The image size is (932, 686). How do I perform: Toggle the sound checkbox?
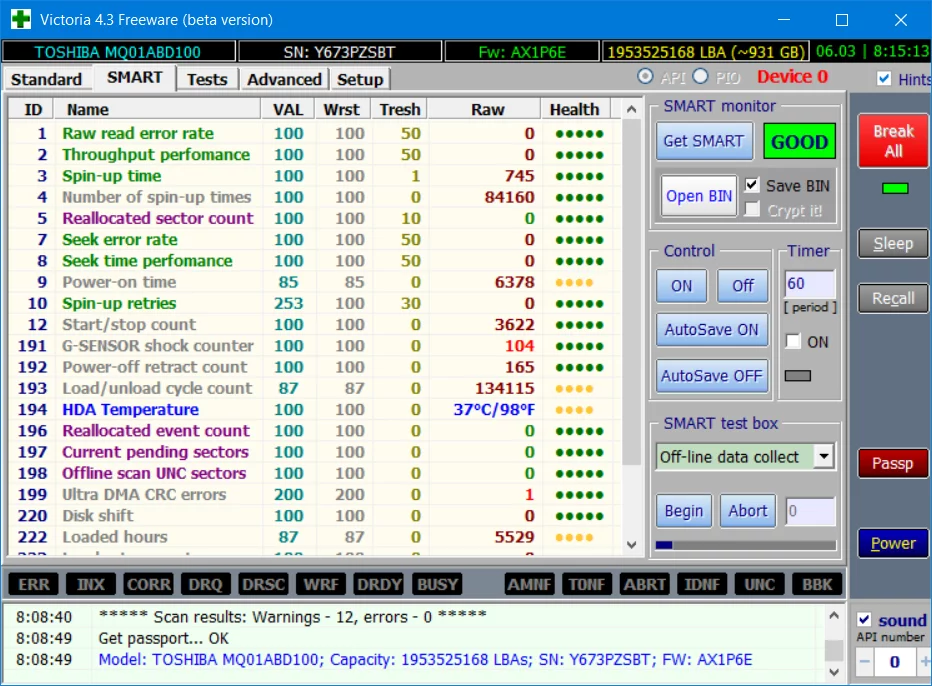pyautogui.click(x=864, y=619)
